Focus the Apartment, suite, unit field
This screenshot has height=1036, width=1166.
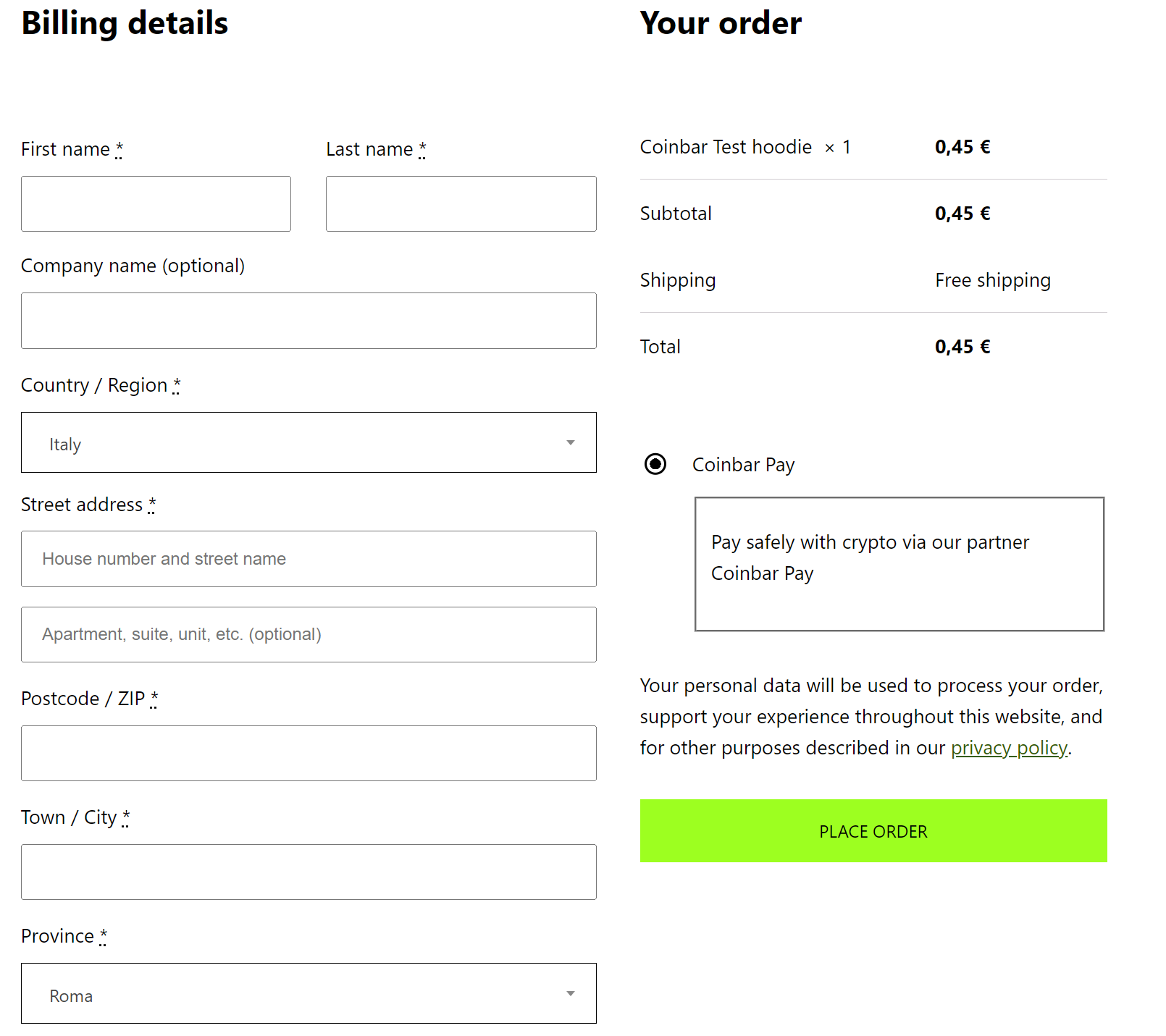[x=308, y=634]
